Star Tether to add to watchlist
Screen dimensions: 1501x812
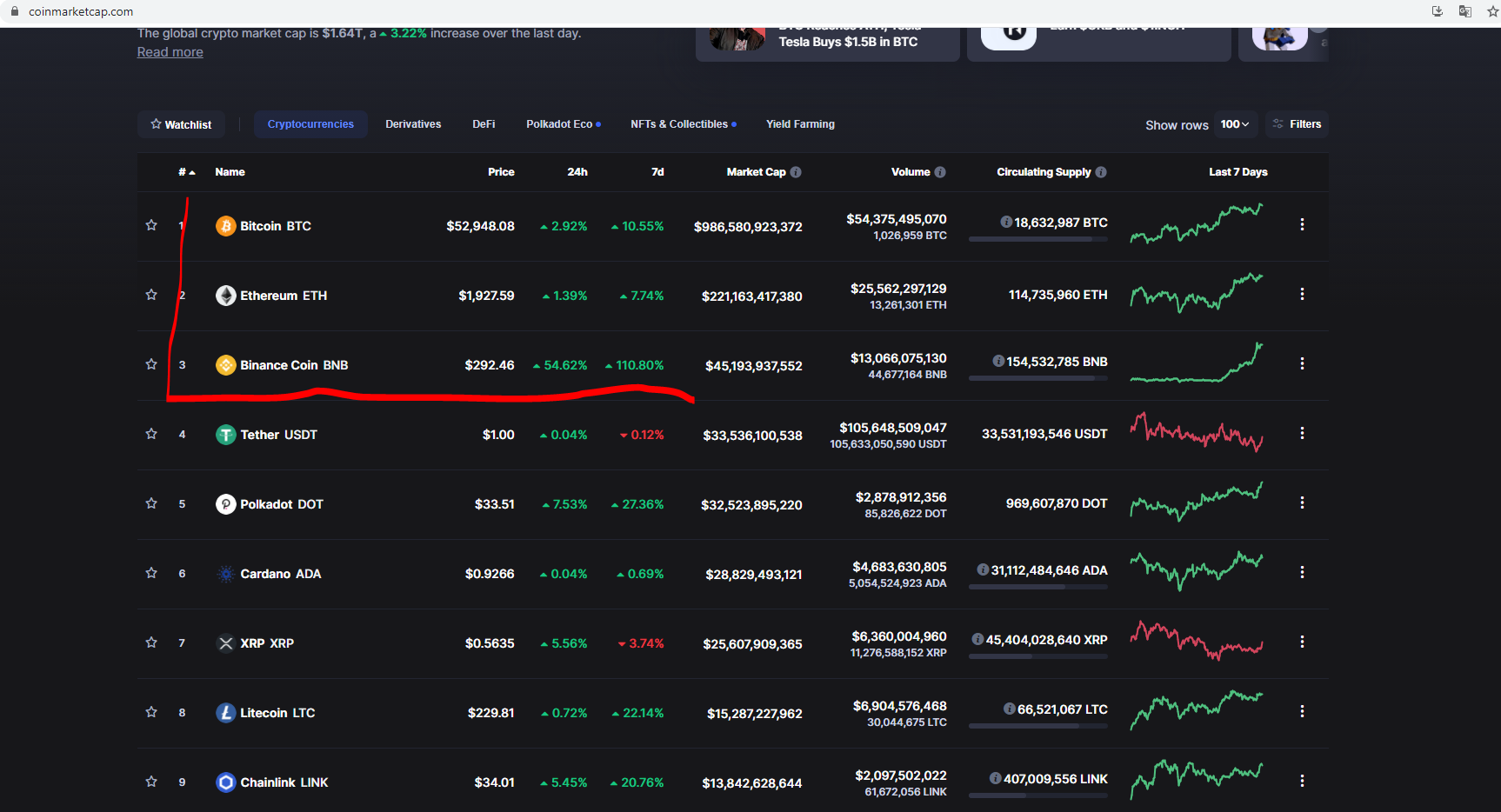[151, 434]
